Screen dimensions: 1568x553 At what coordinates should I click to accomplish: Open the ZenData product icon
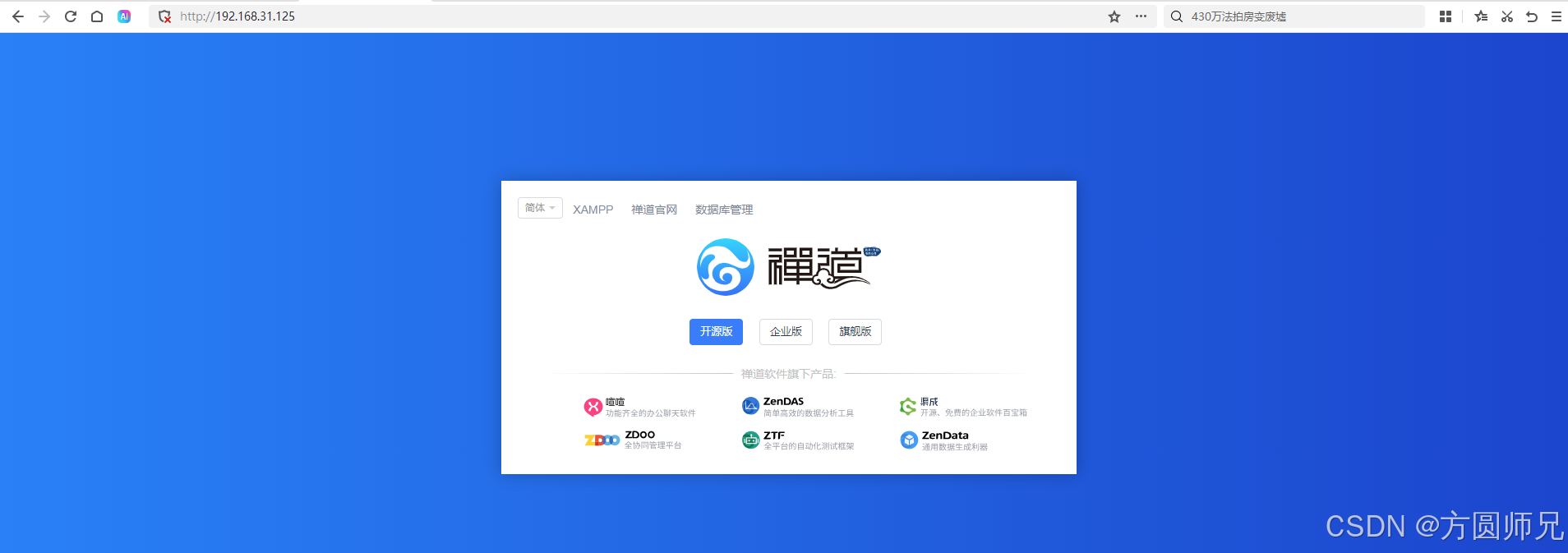coord(909,440)
